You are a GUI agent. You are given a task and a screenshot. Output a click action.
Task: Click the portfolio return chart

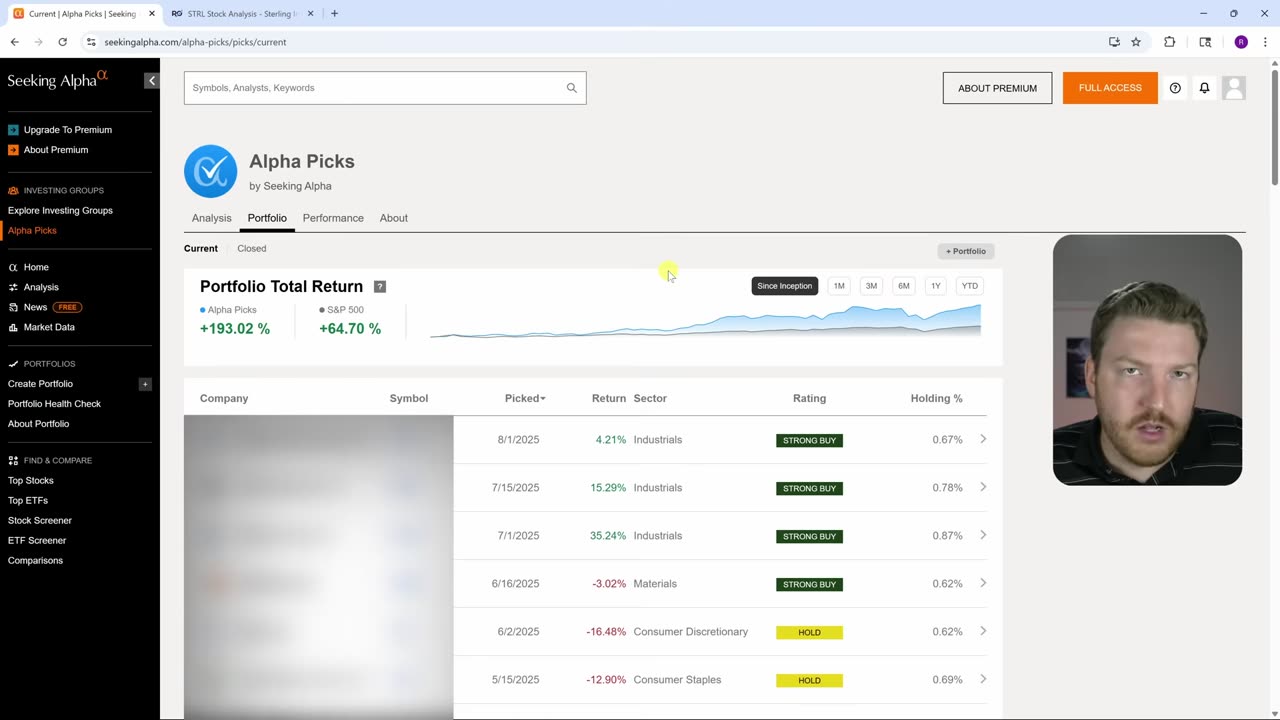pyautogui.click(x=705, y=320)
